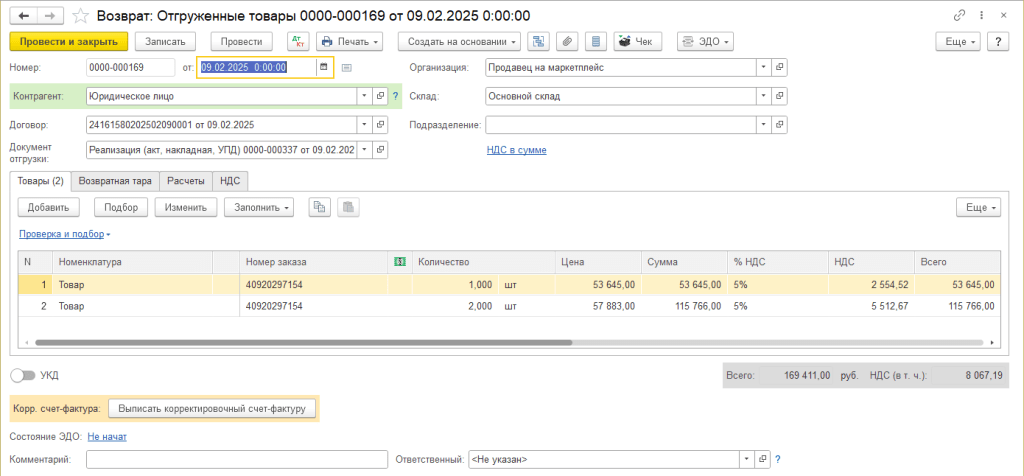Toggle the УКД switch
Screen dimensions: 1024x476
pyautogui.click(x=22, y=375)
